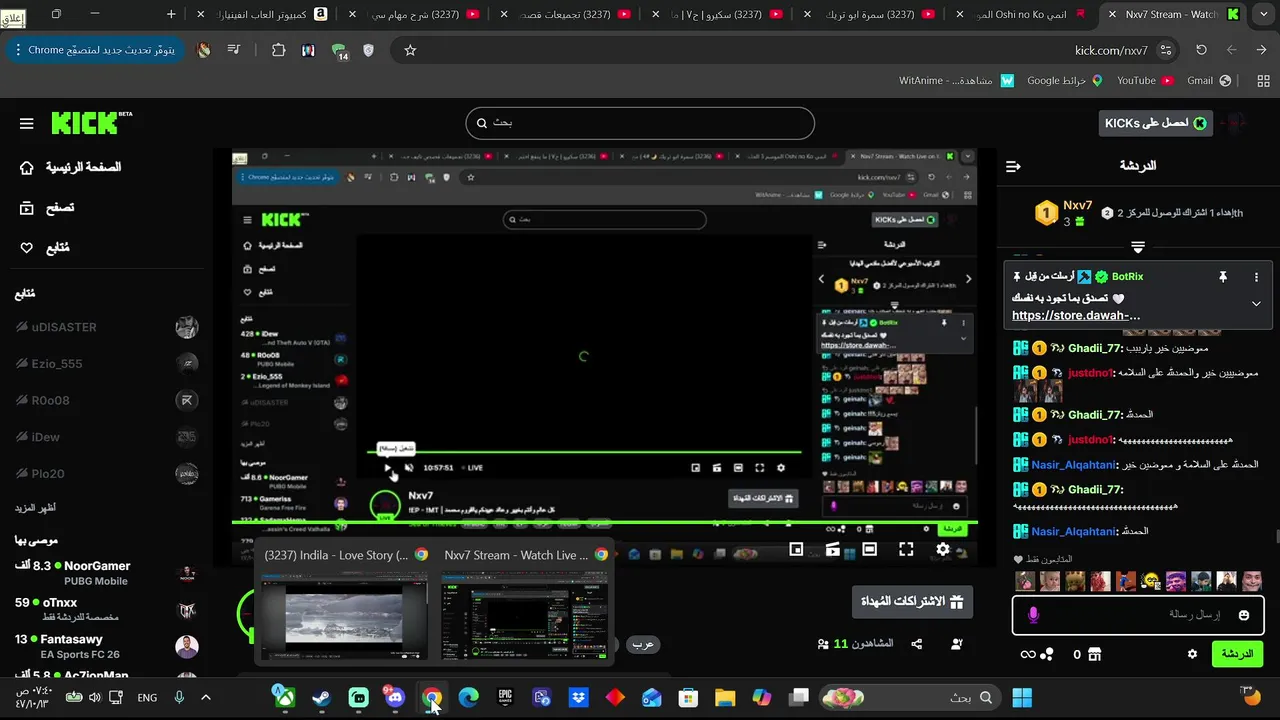The height and width of the screenshot is (720, 1280).
Task: Open the Gmail bookmark
Action: (1209, 81)
